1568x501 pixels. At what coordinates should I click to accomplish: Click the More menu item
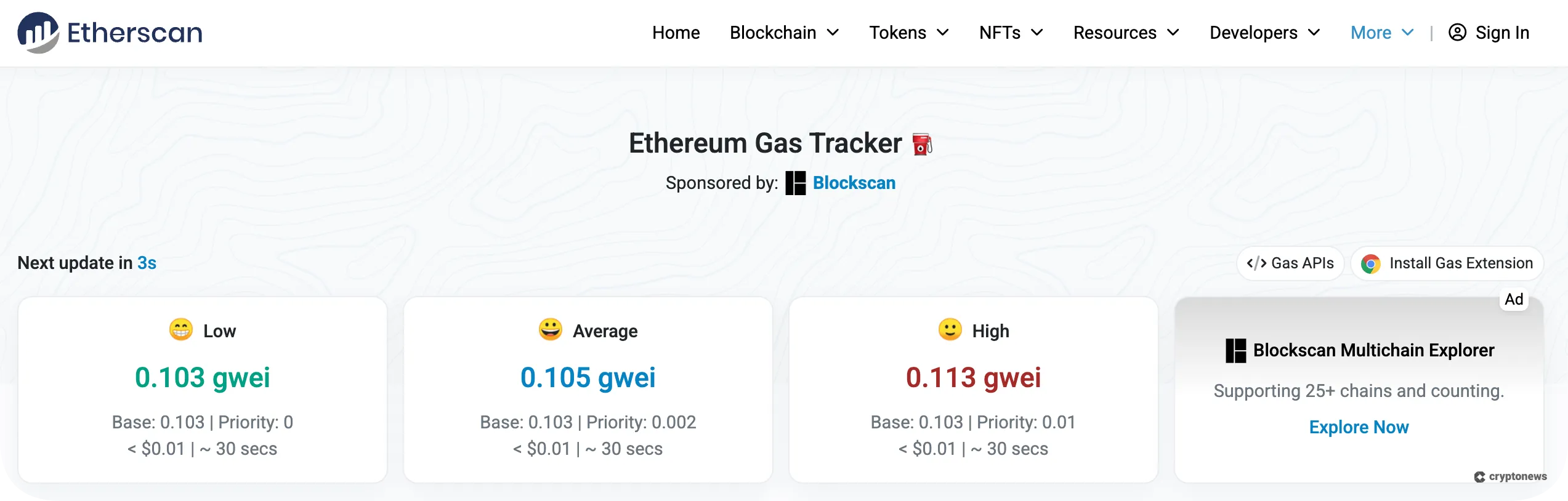click(1372, 33)
